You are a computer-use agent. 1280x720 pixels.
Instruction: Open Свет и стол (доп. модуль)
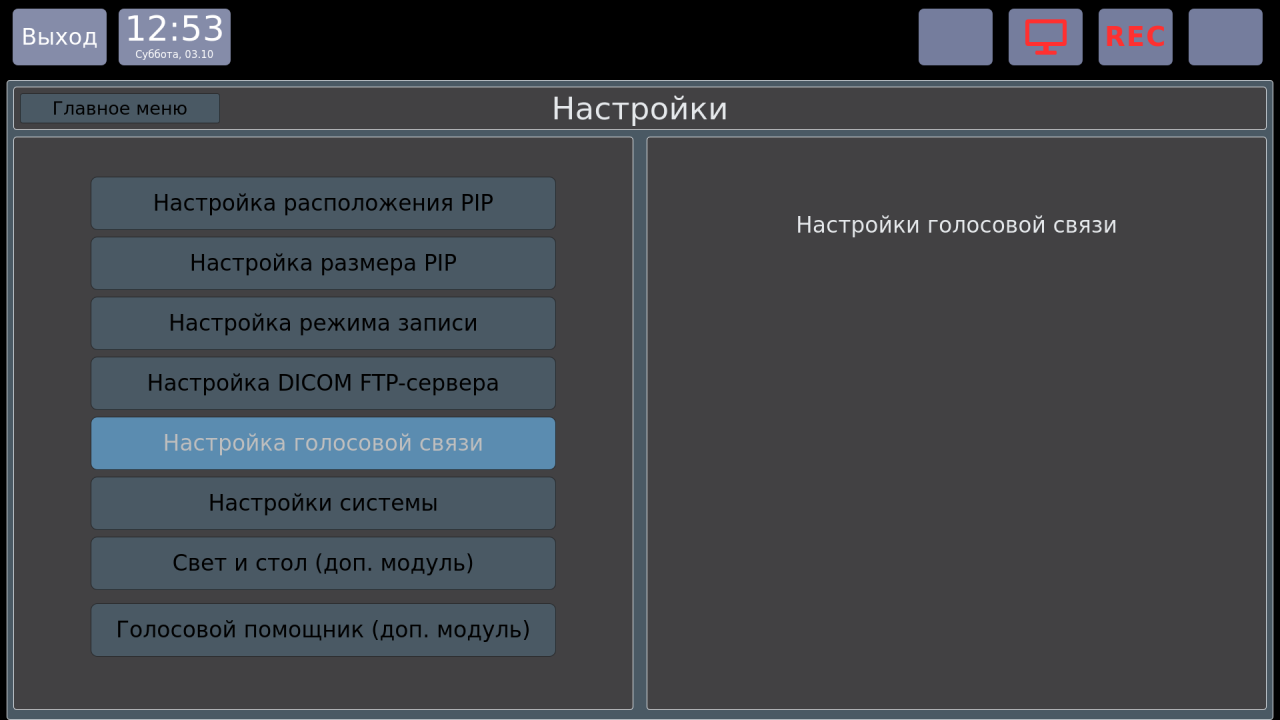323,563
